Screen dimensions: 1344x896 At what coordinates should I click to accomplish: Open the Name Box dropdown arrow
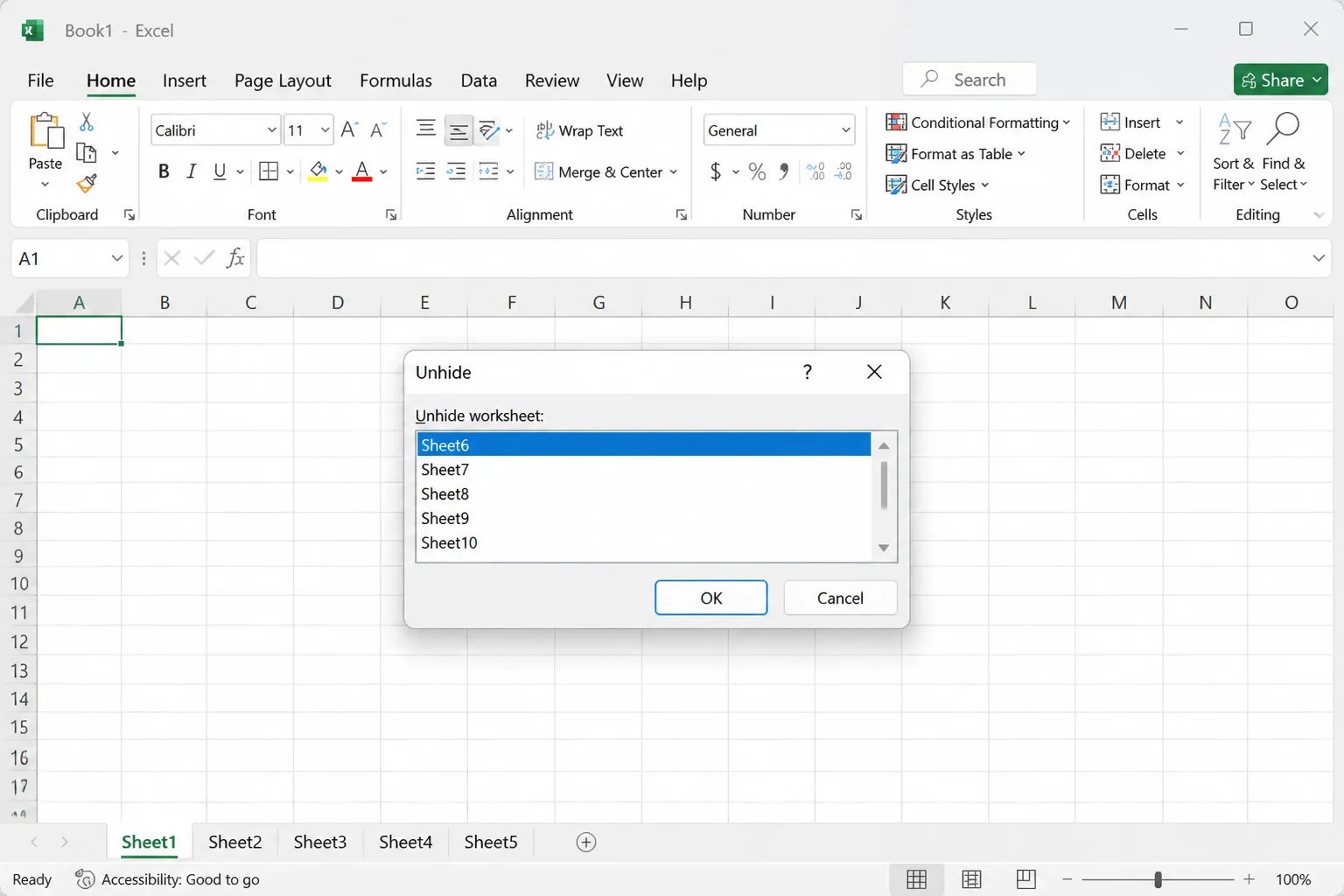click(116, 258)
